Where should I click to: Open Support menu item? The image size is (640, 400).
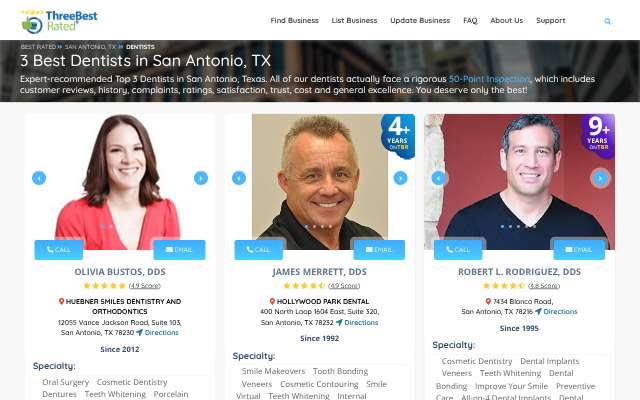[x=551, y=20]
